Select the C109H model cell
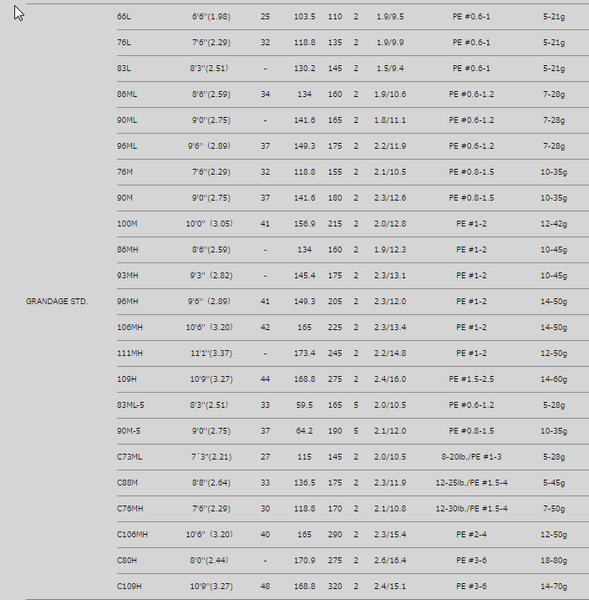Image resolution: width=589 pixels, height=600 pixels. (x=129, y=586)
